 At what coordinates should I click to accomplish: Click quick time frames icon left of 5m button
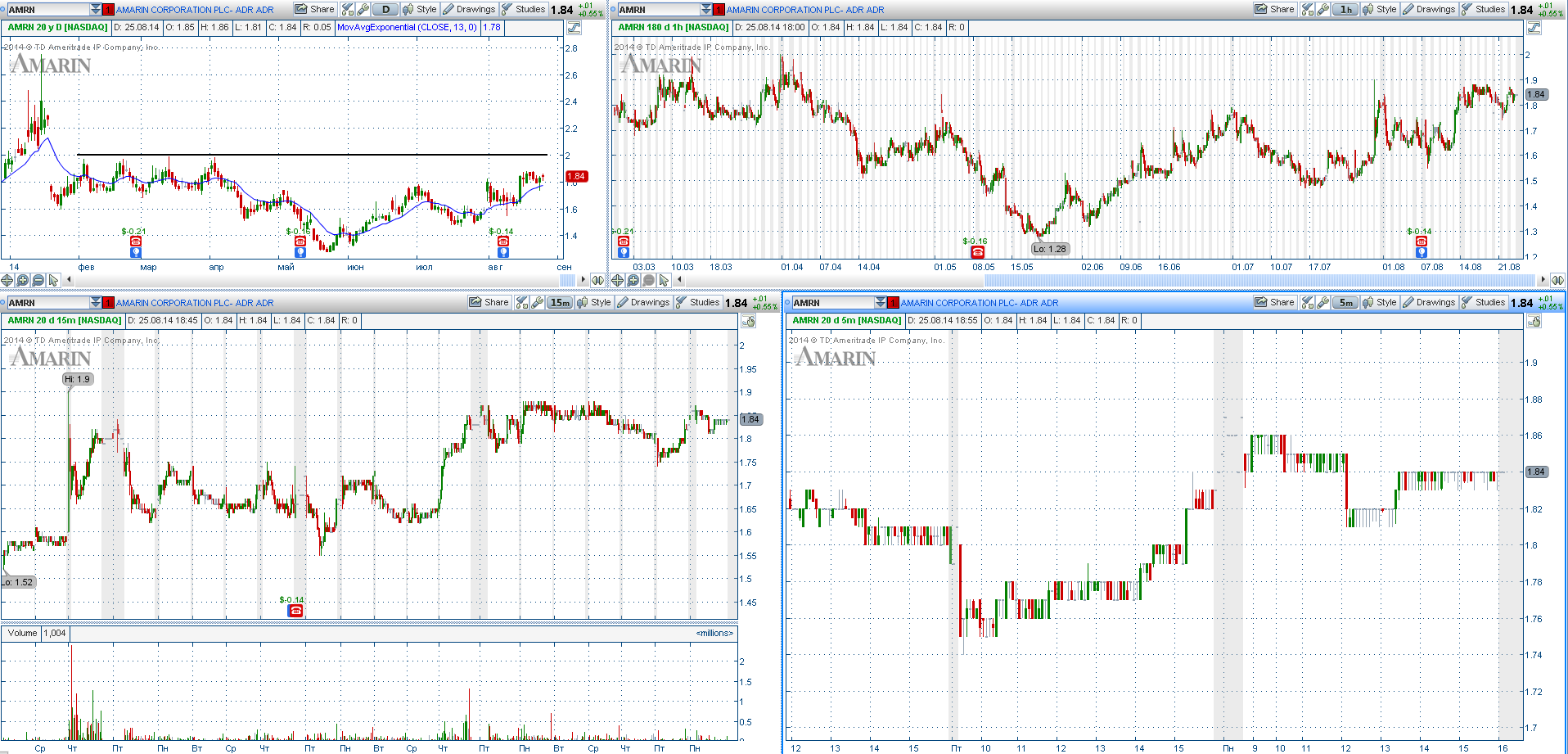(x=1307, y=302)
